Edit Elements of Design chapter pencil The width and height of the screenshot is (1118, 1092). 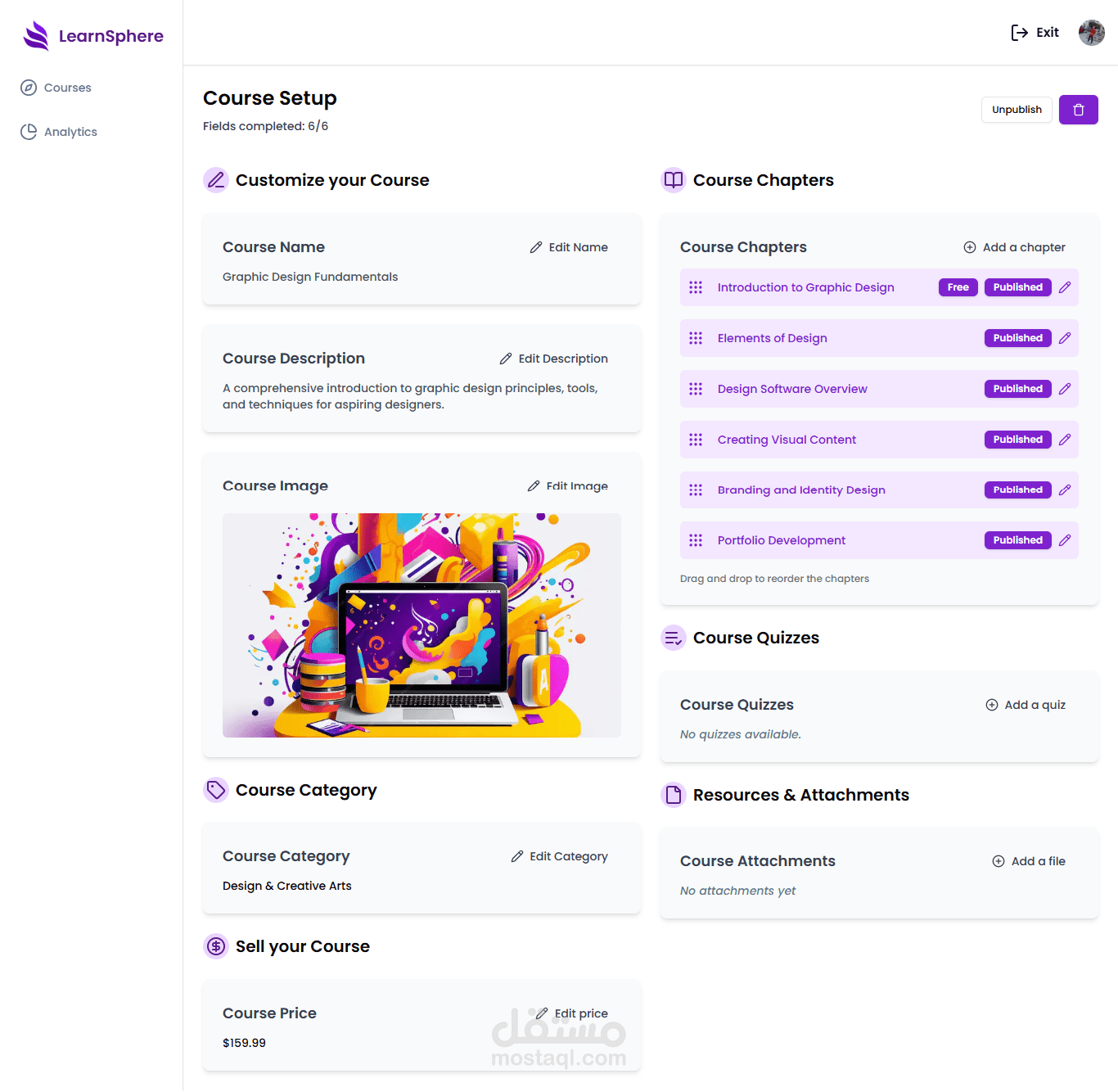[1065, 338]
